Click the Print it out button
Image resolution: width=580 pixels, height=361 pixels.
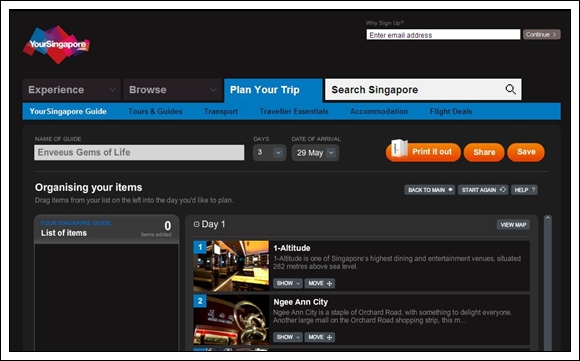click(x=423, y=152)
